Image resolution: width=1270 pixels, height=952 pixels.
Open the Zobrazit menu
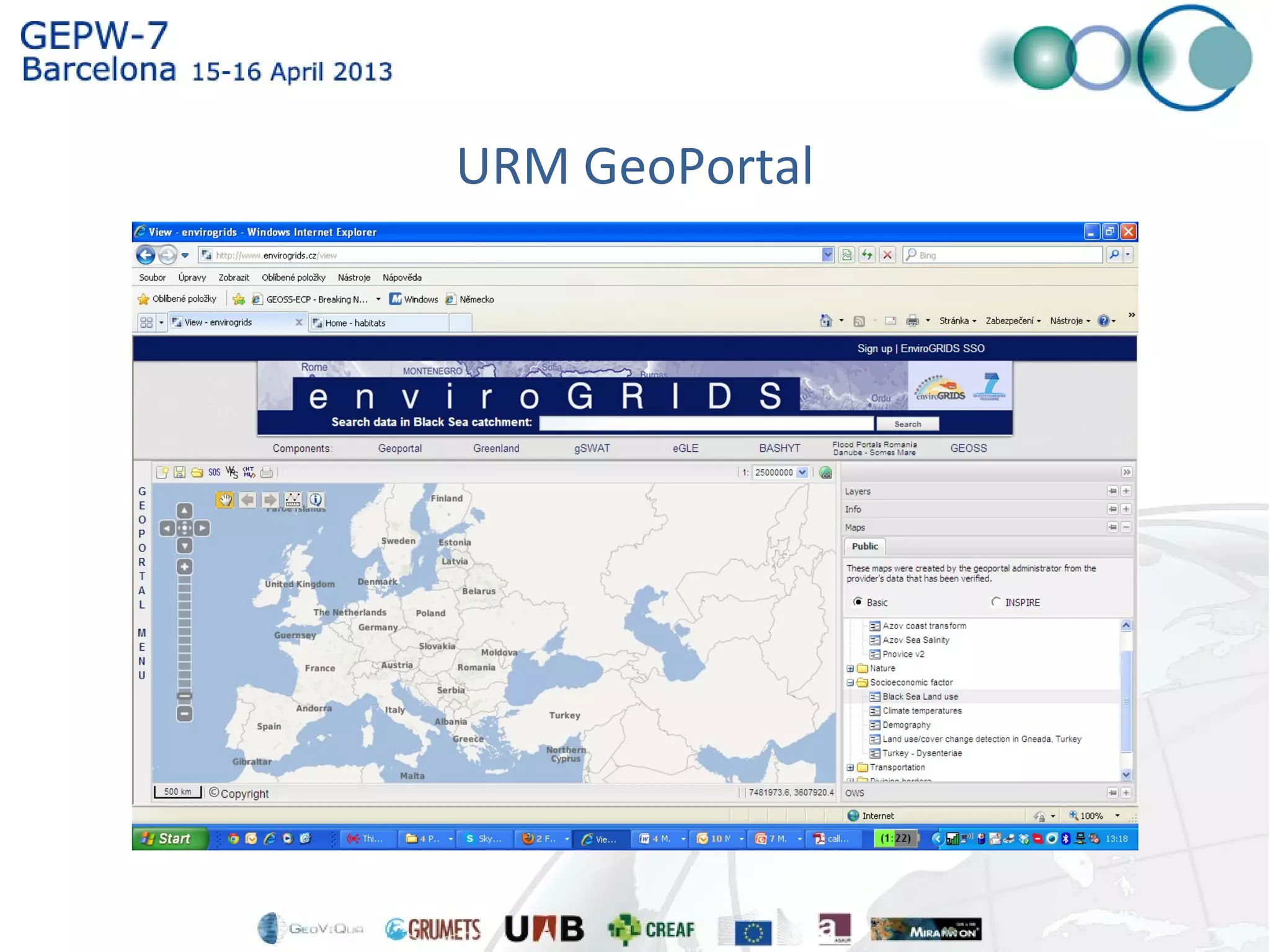(x=234, y=278)
